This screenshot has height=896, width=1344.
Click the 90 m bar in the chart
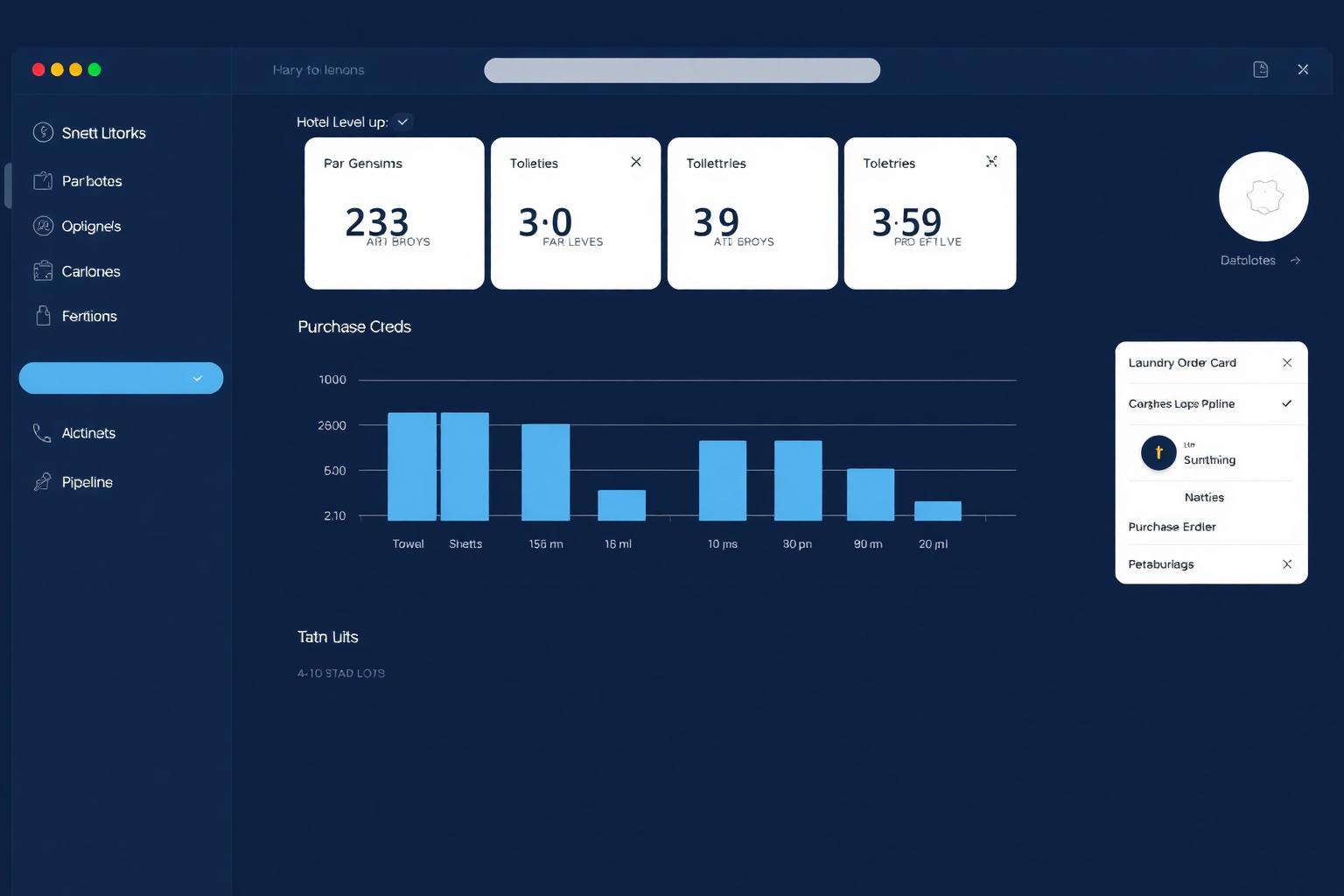[x=871, y=494]
